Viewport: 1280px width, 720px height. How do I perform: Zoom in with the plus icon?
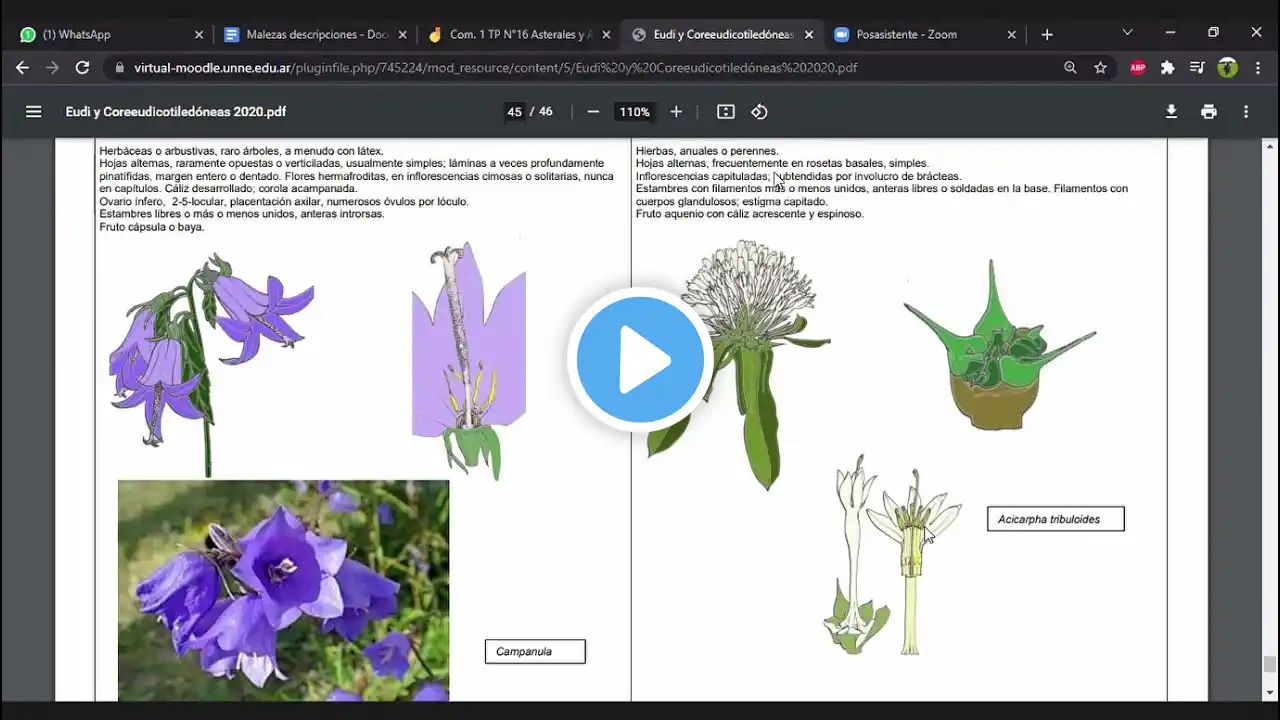tap(676, 112)
